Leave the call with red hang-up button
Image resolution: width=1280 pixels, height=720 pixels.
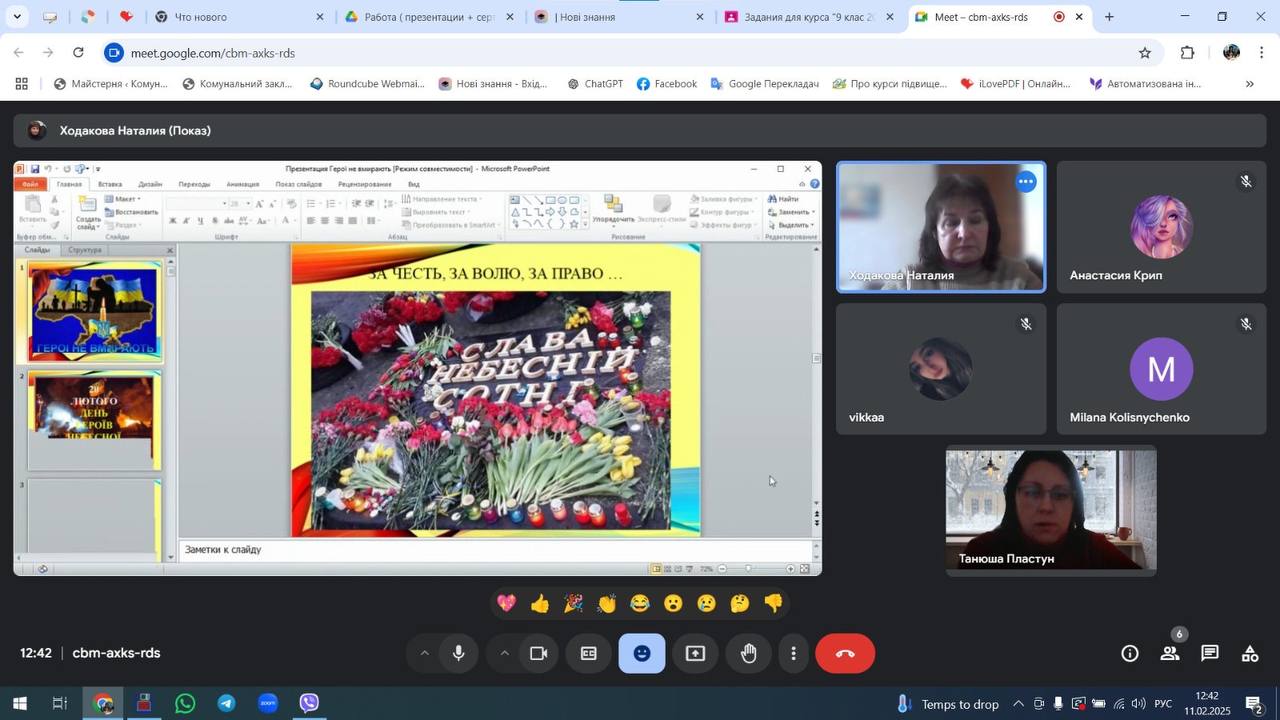845,654
